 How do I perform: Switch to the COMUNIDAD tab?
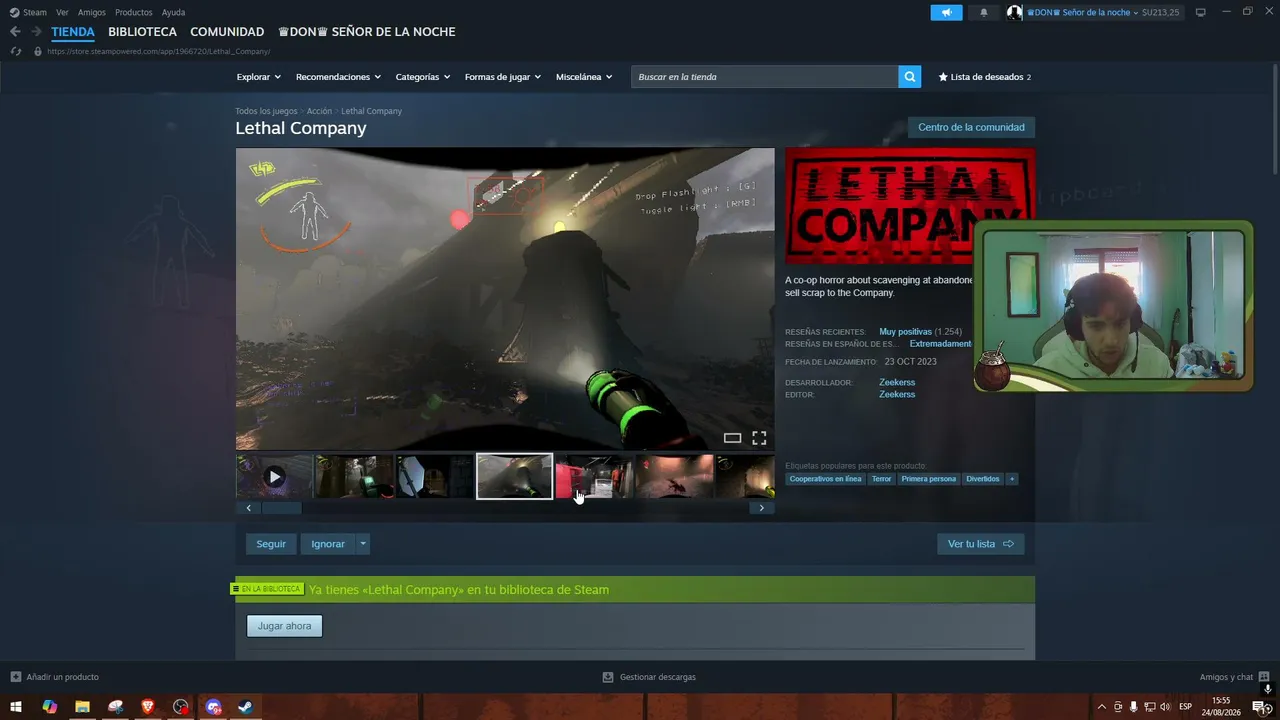tap(227, 32)
